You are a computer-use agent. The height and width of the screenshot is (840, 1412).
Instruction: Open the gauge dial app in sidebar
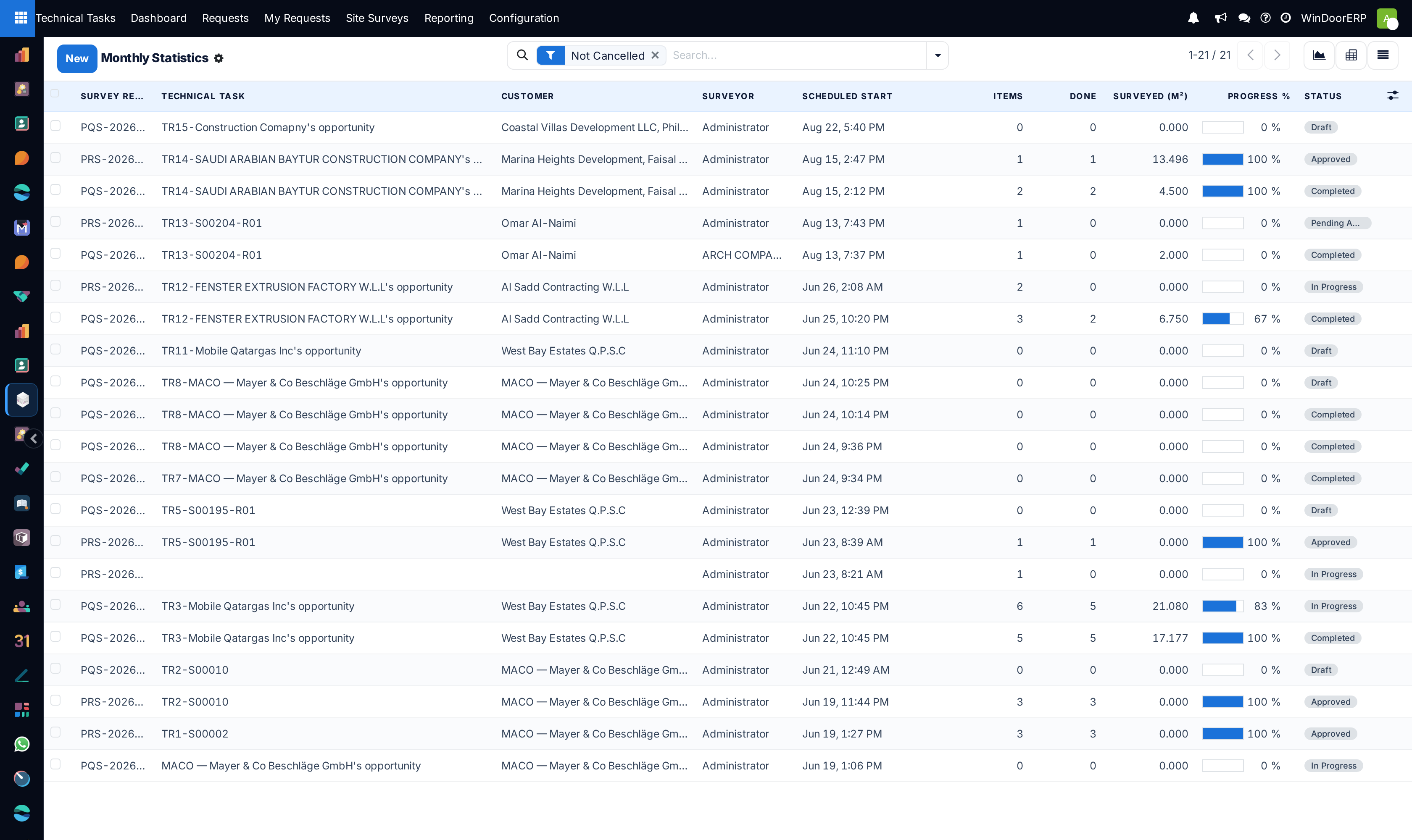coord(21,778)
